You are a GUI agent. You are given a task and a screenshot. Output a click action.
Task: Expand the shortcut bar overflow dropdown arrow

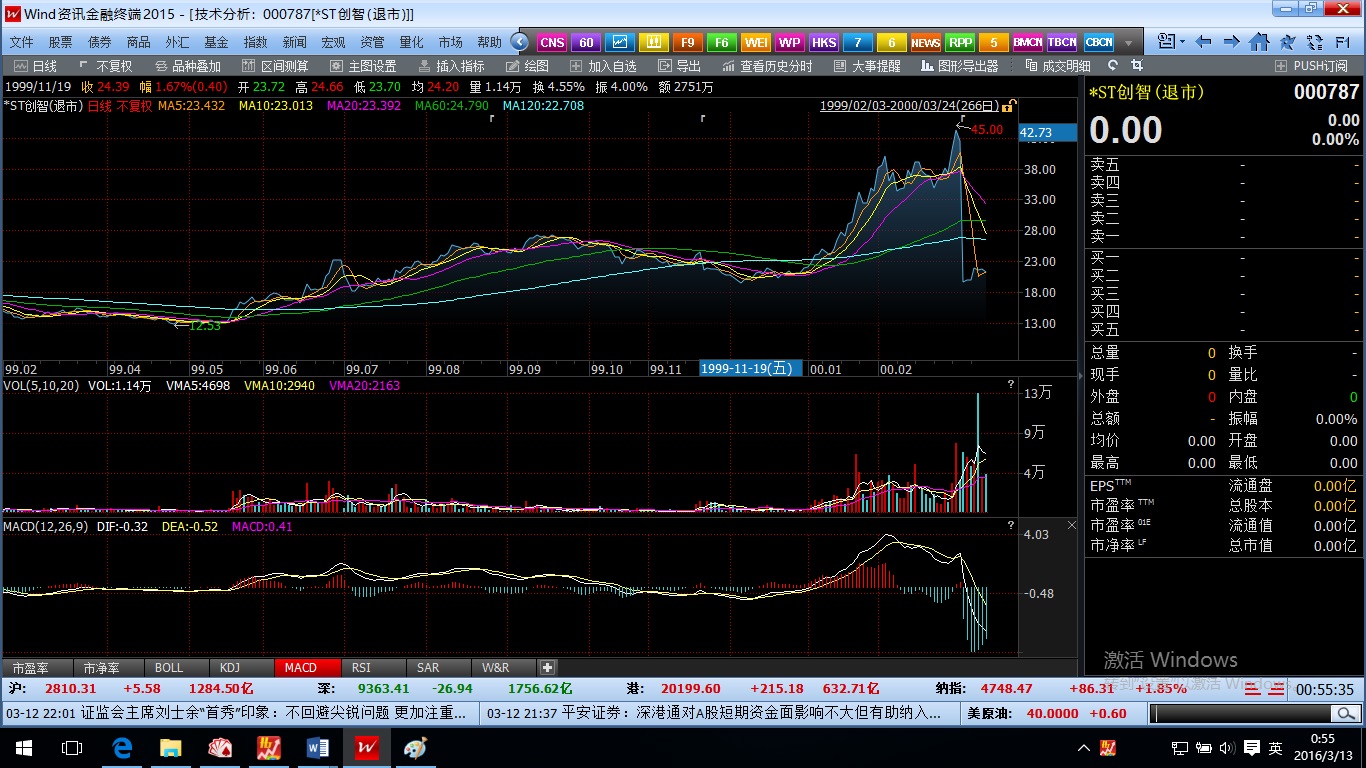tap(1129, 42)
